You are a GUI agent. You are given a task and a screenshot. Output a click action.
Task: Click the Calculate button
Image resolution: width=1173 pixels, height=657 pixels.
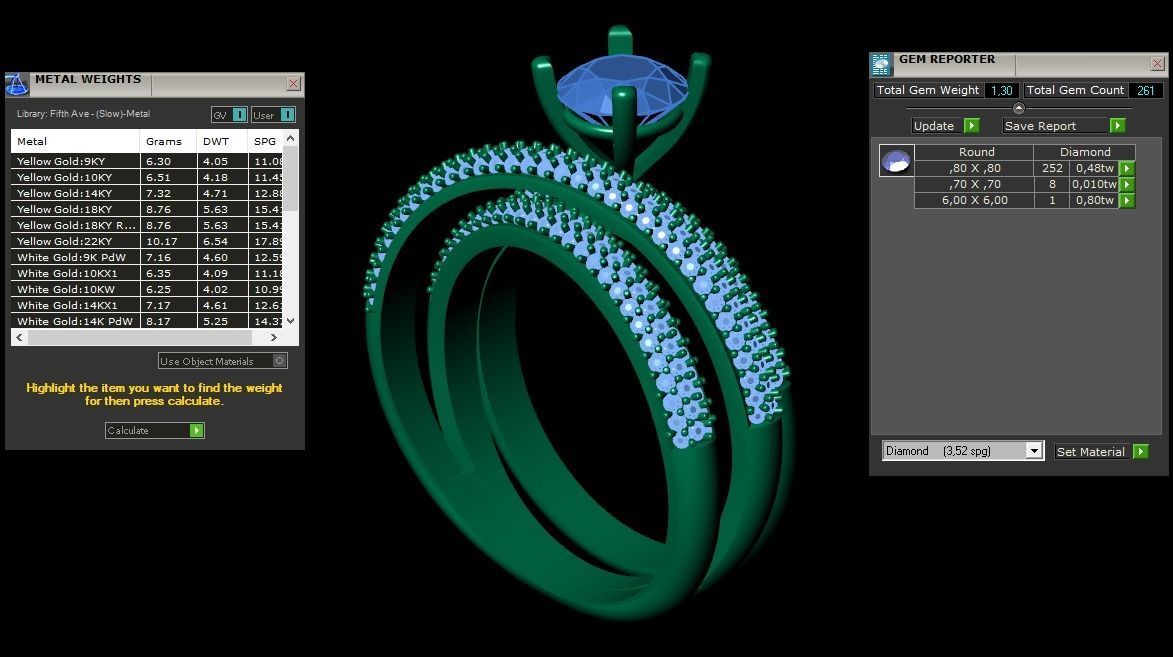pos(155,430)
